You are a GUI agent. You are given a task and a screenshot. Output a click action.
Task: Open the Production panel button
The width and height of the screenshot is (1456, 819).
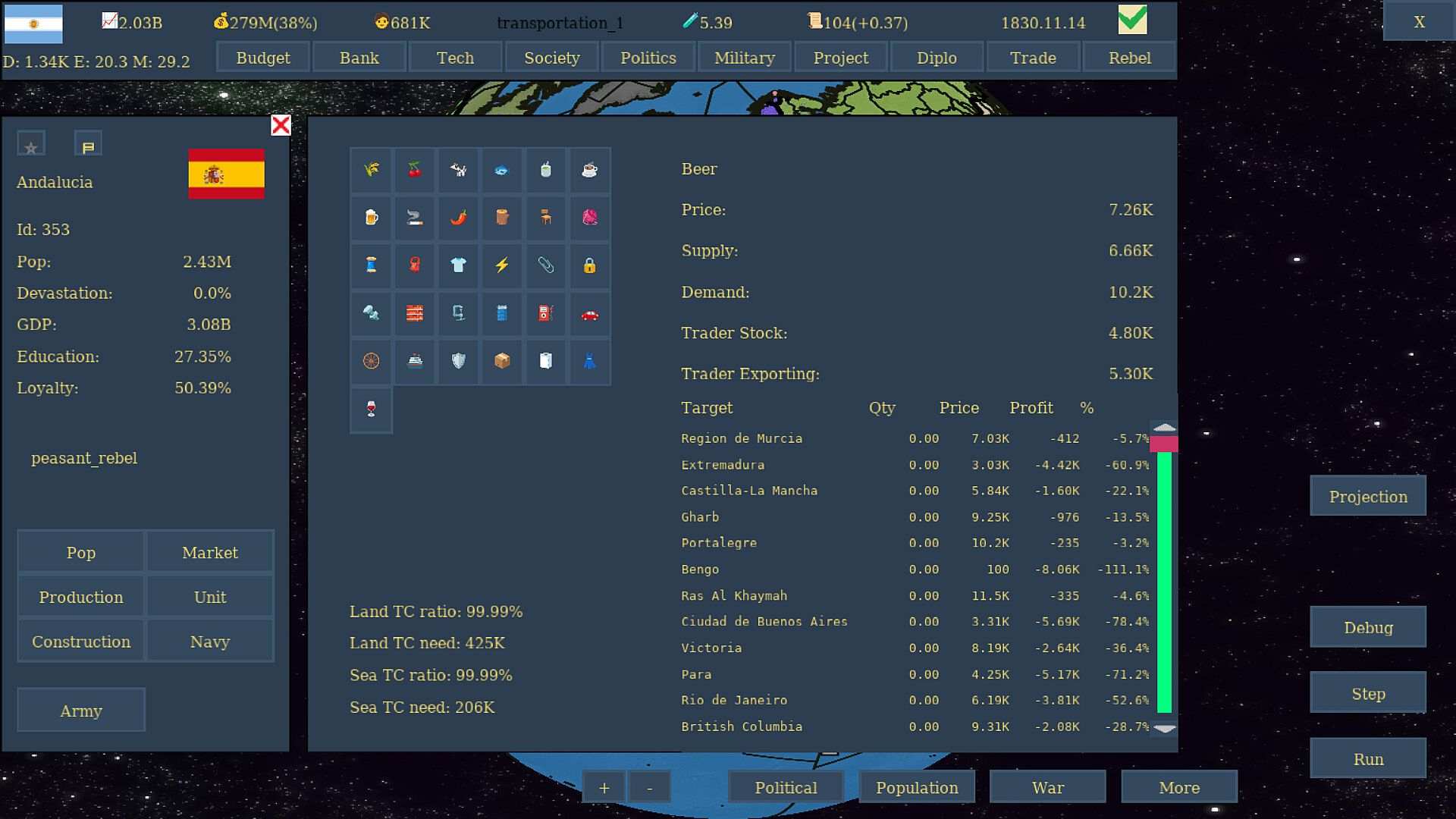81,597
